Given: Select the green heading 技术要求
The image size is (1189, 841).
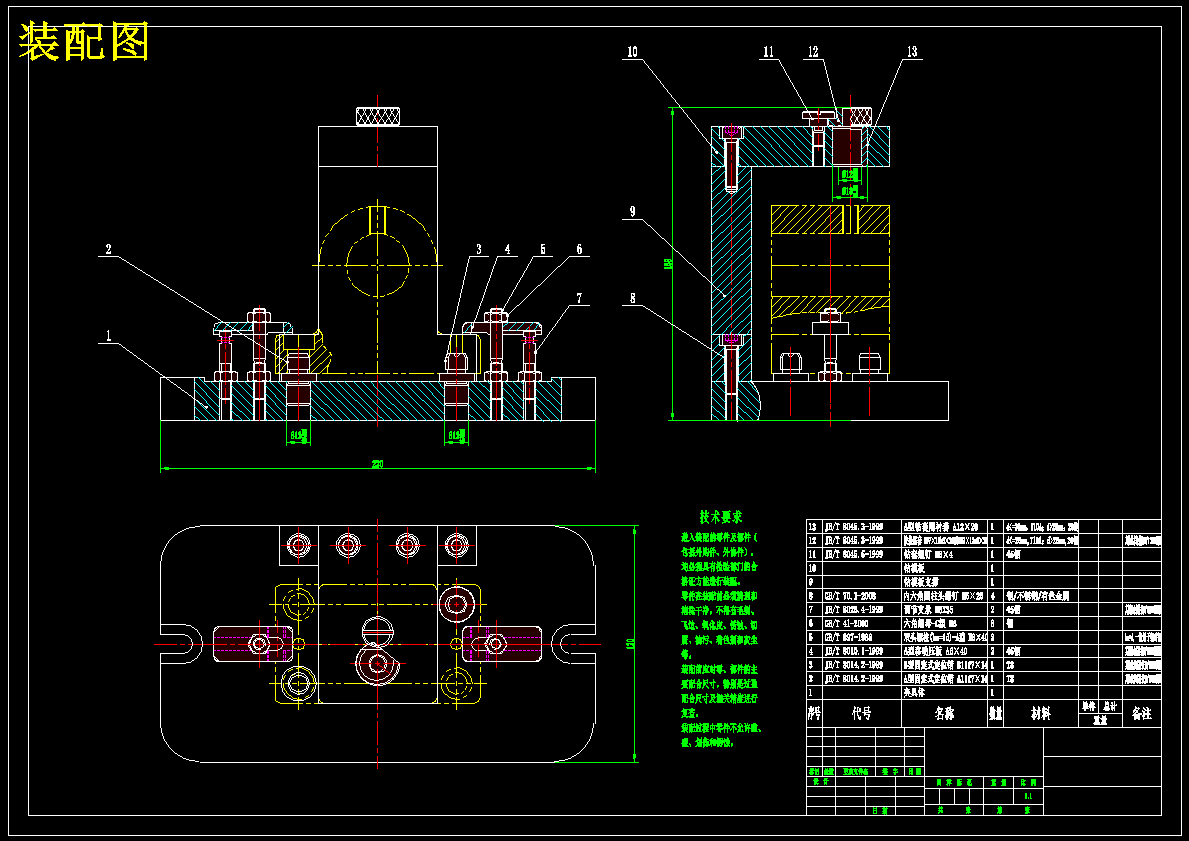Looking at the screenshot, I should tap(720, 517).
